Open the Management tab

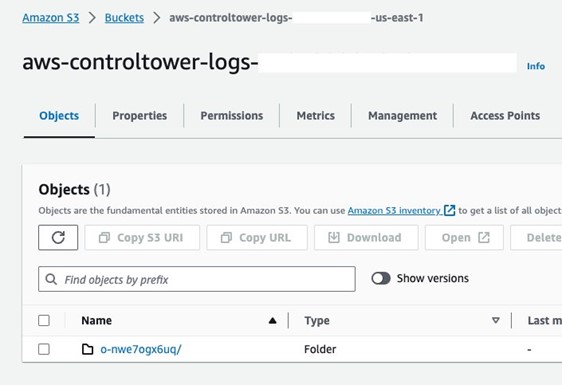(x=402, y=116)
